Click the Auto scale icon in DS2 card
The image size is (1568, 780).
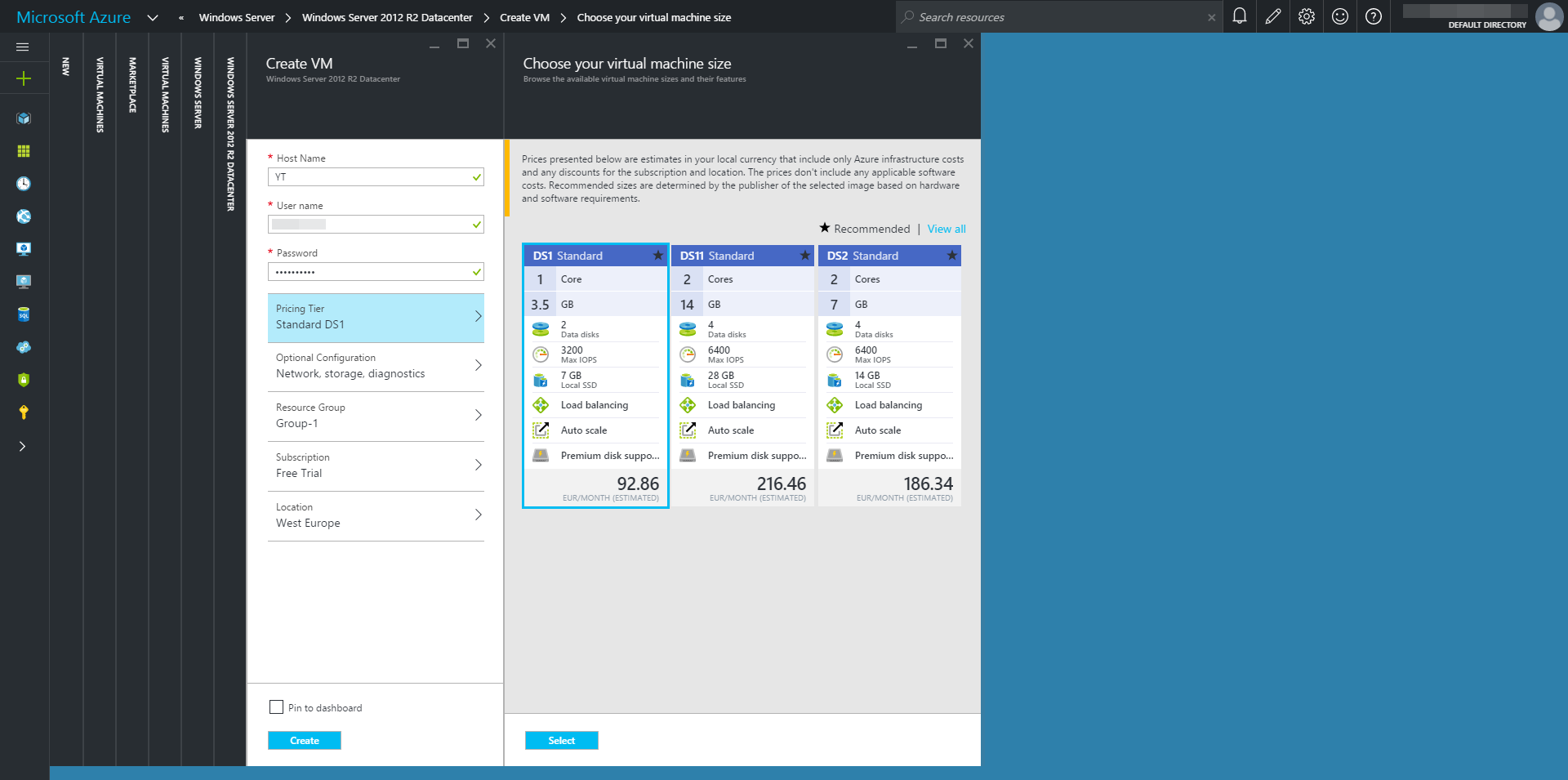[835, 430]
